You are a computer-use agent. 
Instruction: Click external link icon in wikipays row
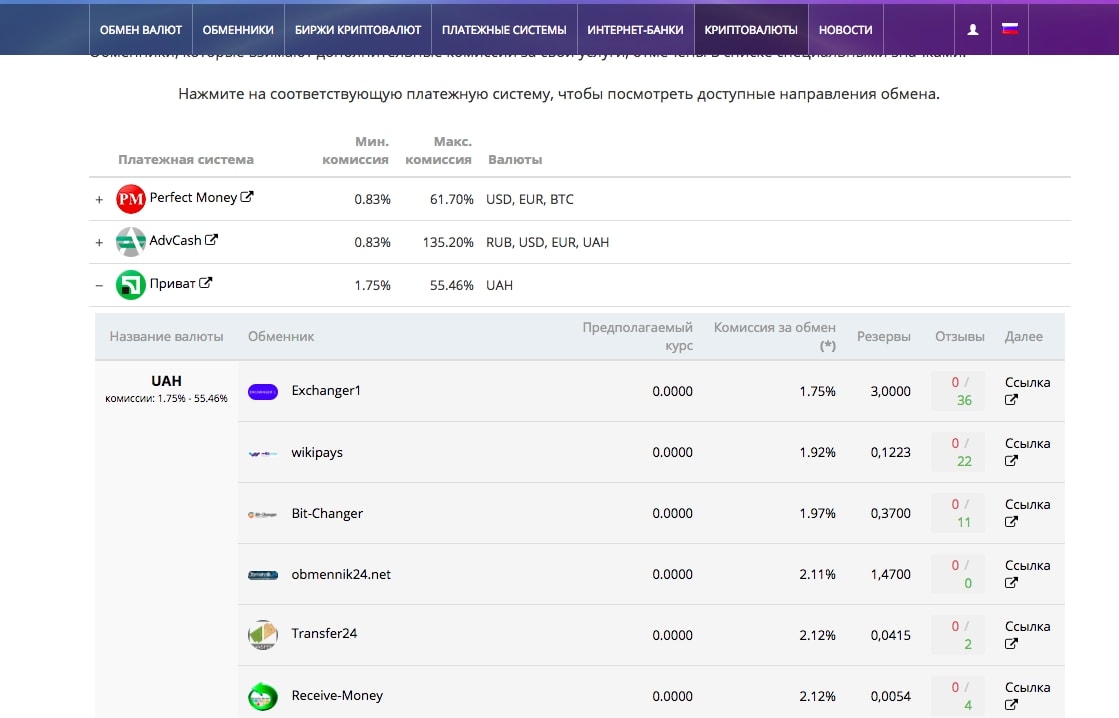pos(1011,460)
